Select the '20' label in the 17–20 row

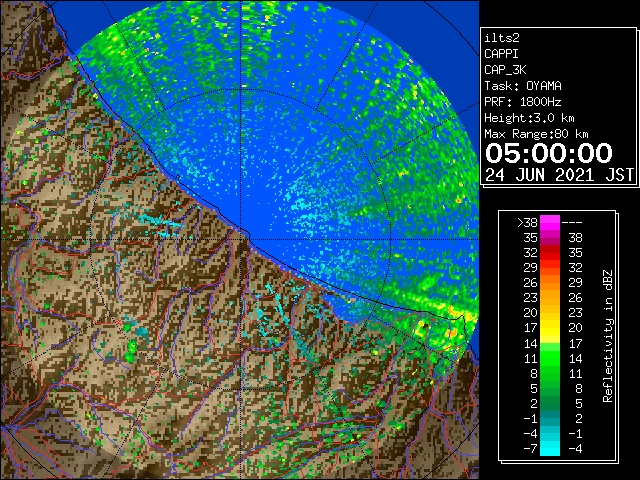click(575, 328)
